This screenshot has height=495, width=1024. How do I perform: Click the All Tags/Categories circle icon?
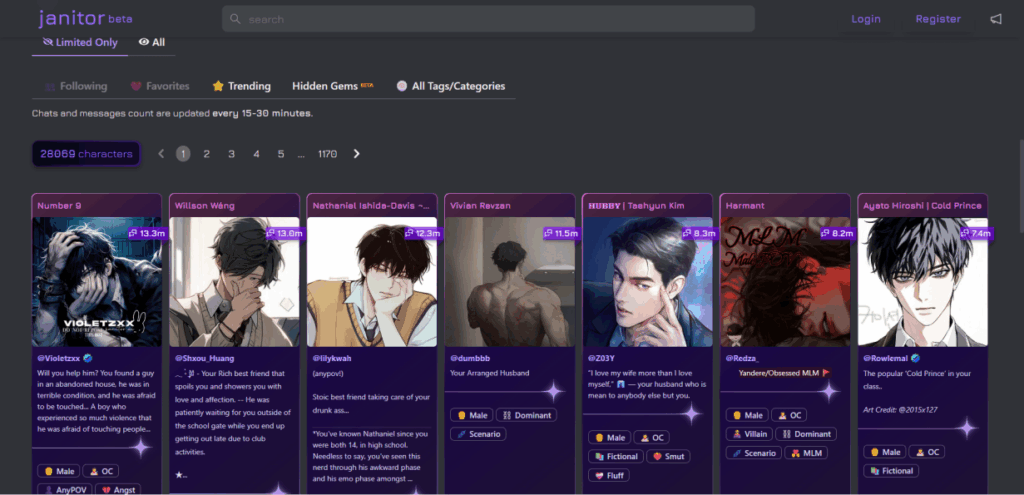click(x=402, y=86)
